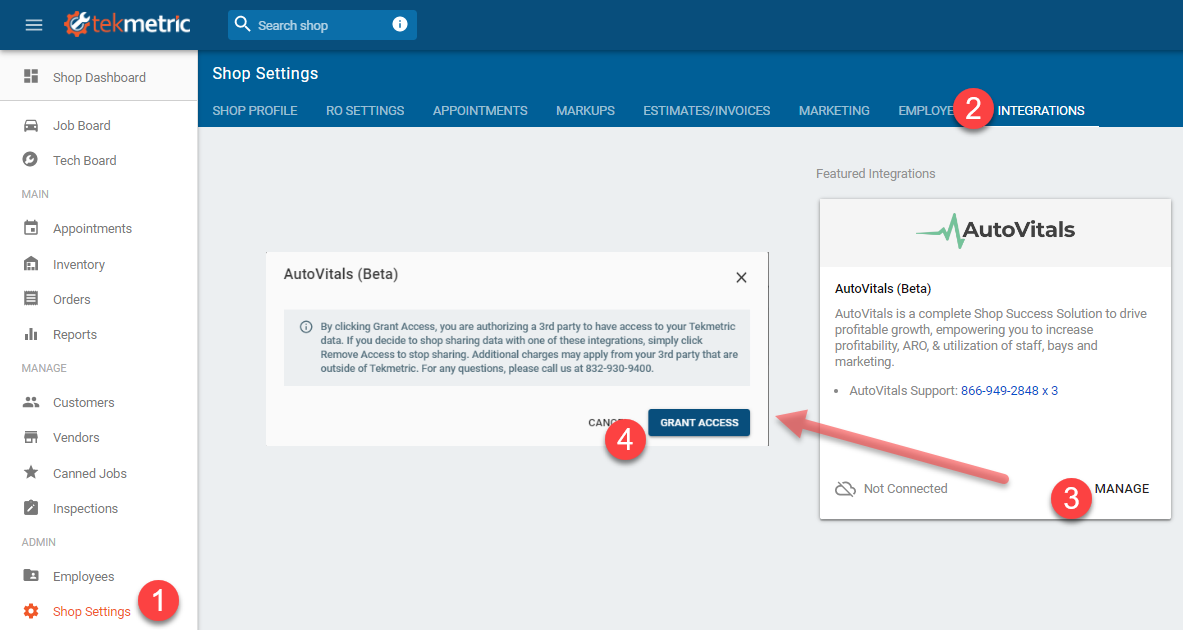The width and height of the screenshot is (1183, 630).
Task: Click the Inventory warehouse icon
Action: tap(31, 263)
